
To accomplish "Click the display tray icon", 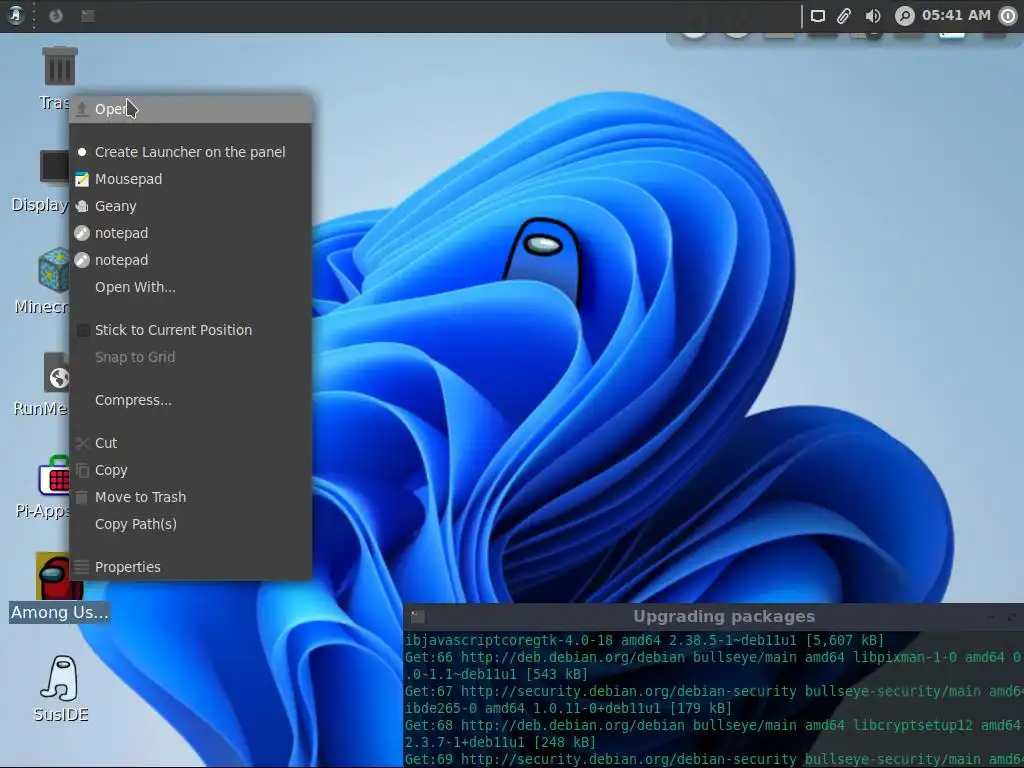I will [818, 16].
